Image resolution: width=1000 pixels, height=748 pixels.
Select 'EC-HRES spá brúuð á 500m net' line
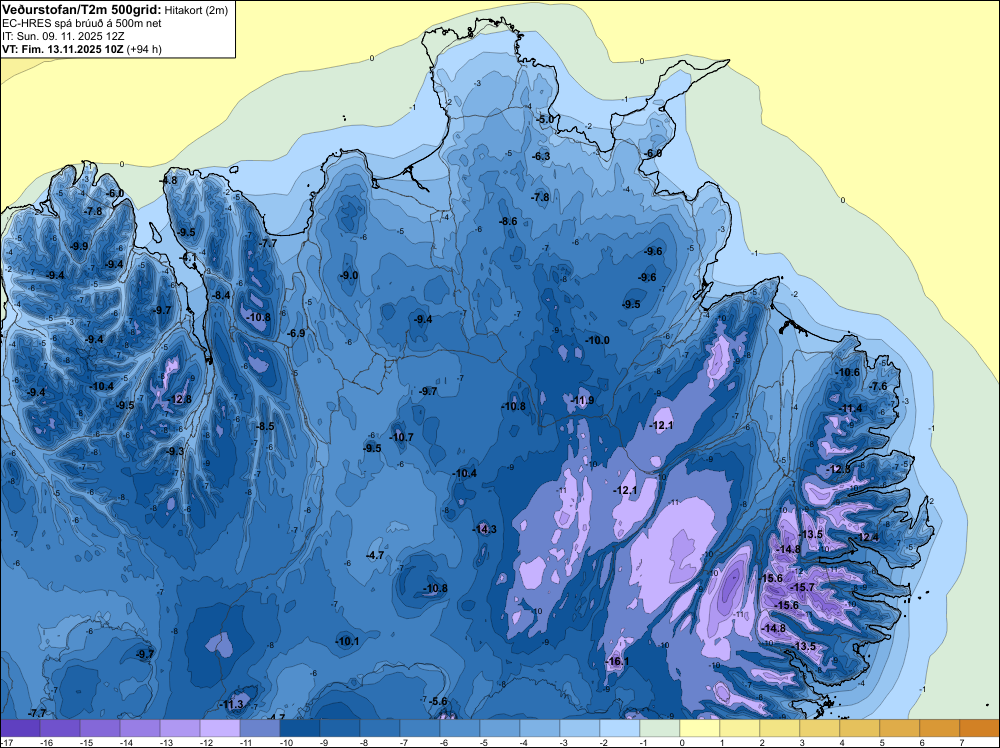[82, 23]
